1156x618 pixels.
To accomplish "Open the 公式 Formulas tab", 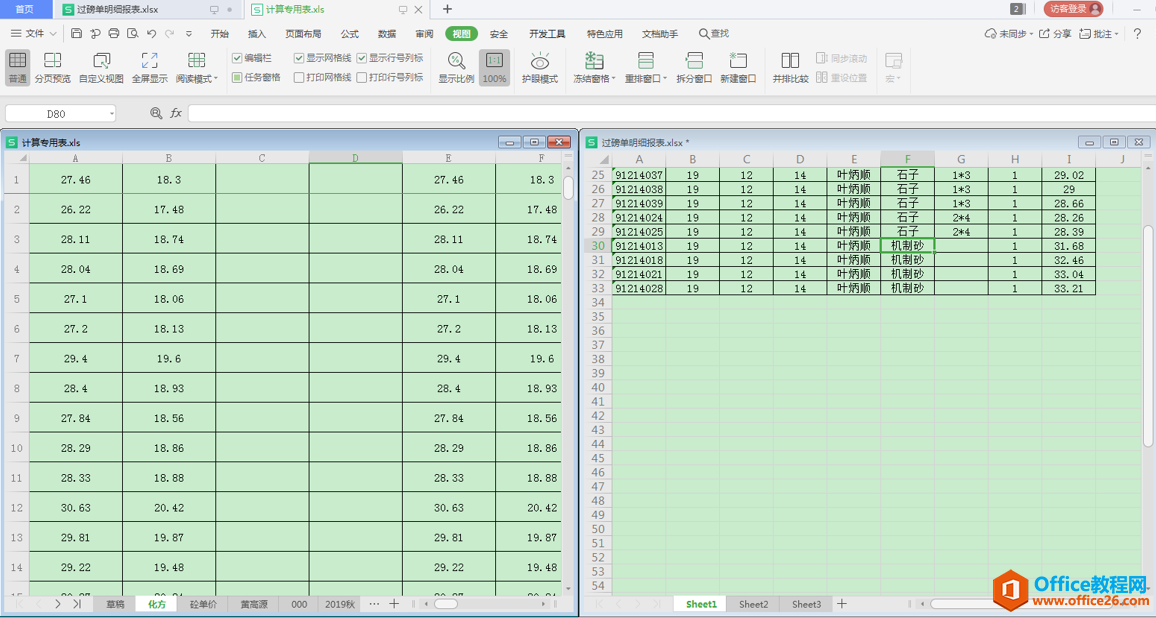I will 349,33.
